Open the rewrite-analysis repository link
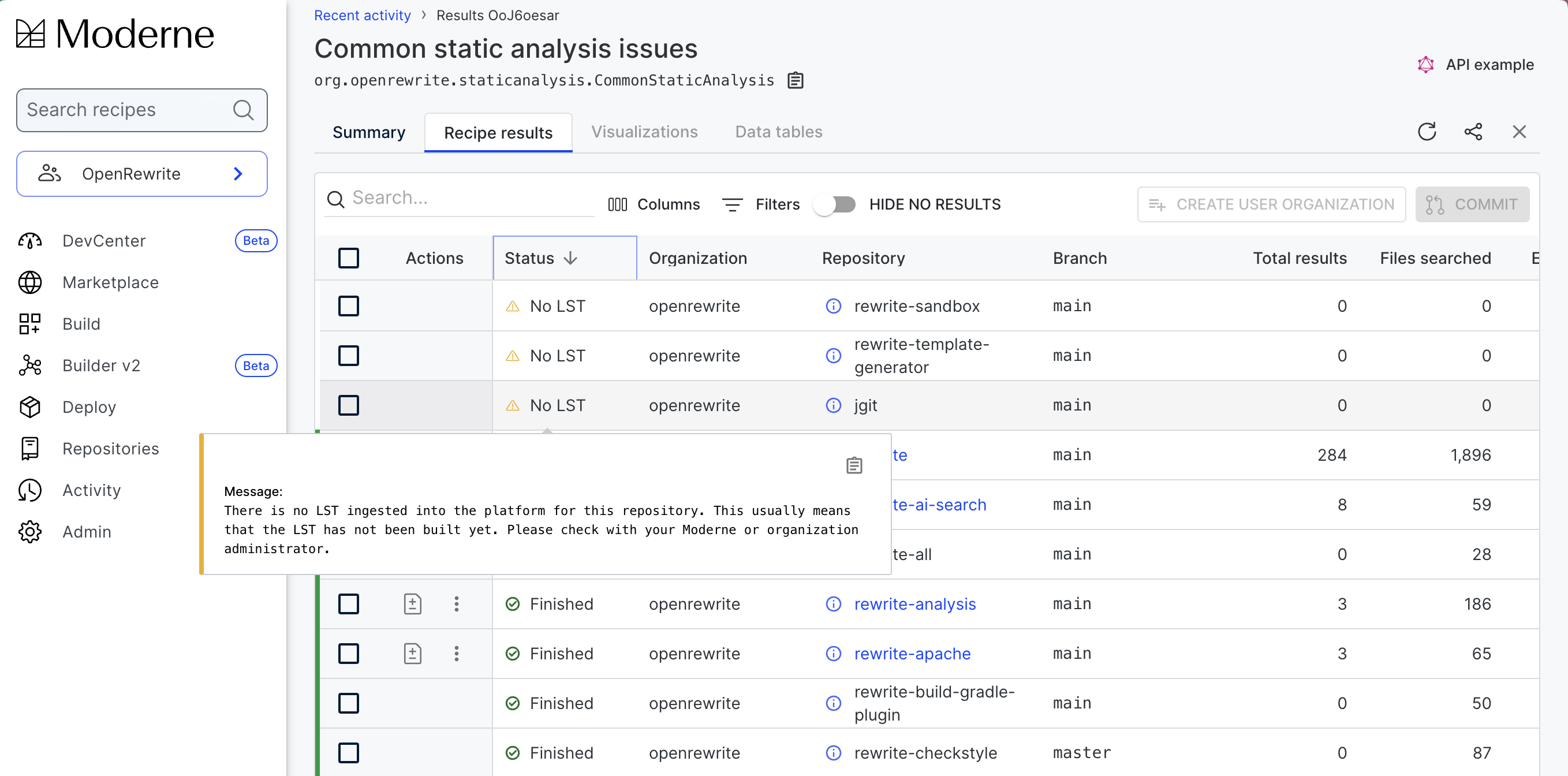 (x=915, y=605)
